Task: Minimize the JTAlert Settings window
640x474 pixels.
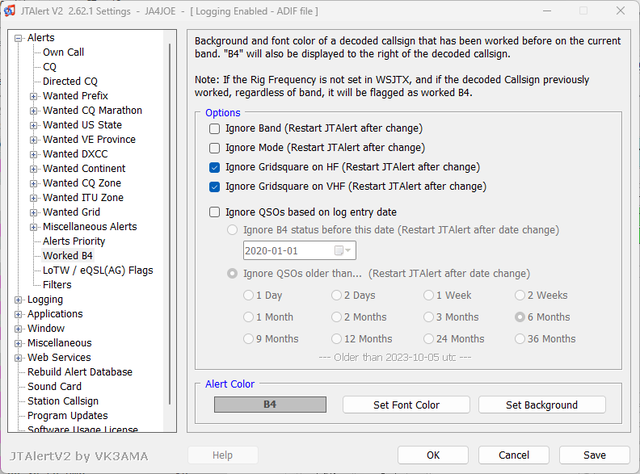Action: 547,11
